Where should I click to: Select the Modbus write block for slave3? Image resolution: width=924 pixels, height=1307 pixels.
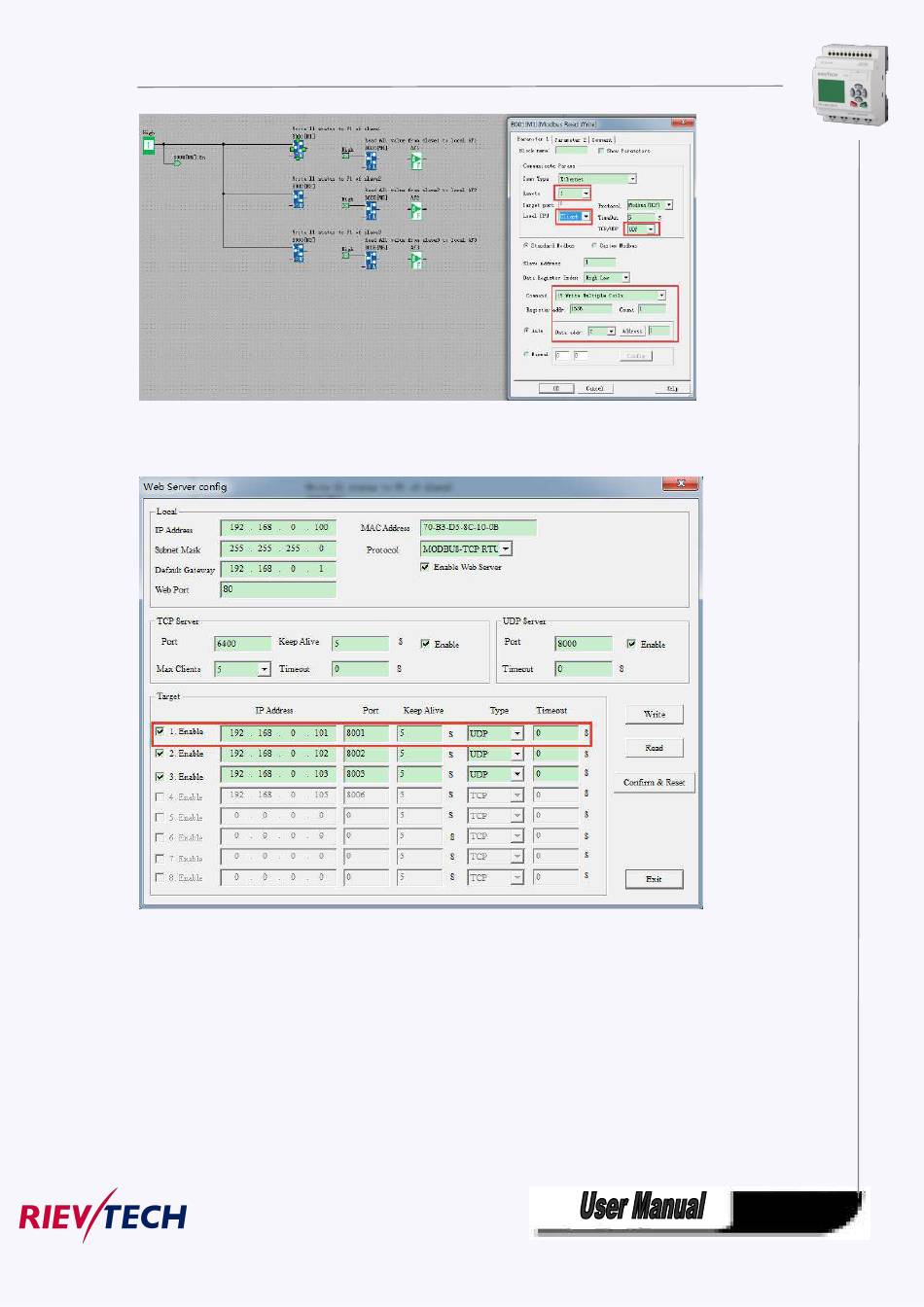299,253
